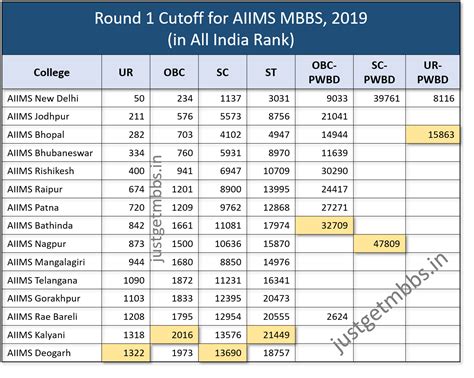Click the OBC column header
Viewport: 474px width, 378px height.
(x=174, y=72)
